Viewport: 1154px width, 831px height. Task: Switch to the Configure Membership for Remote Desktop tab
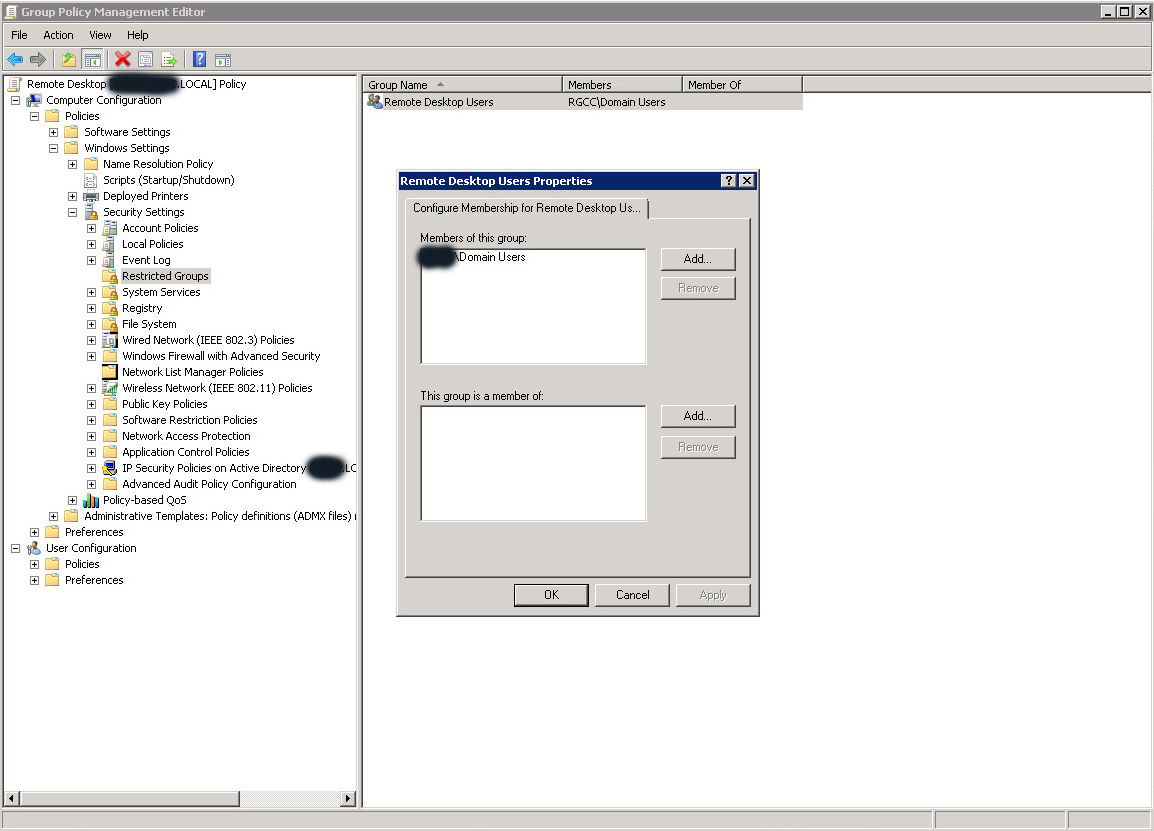(x=528, y=209)
